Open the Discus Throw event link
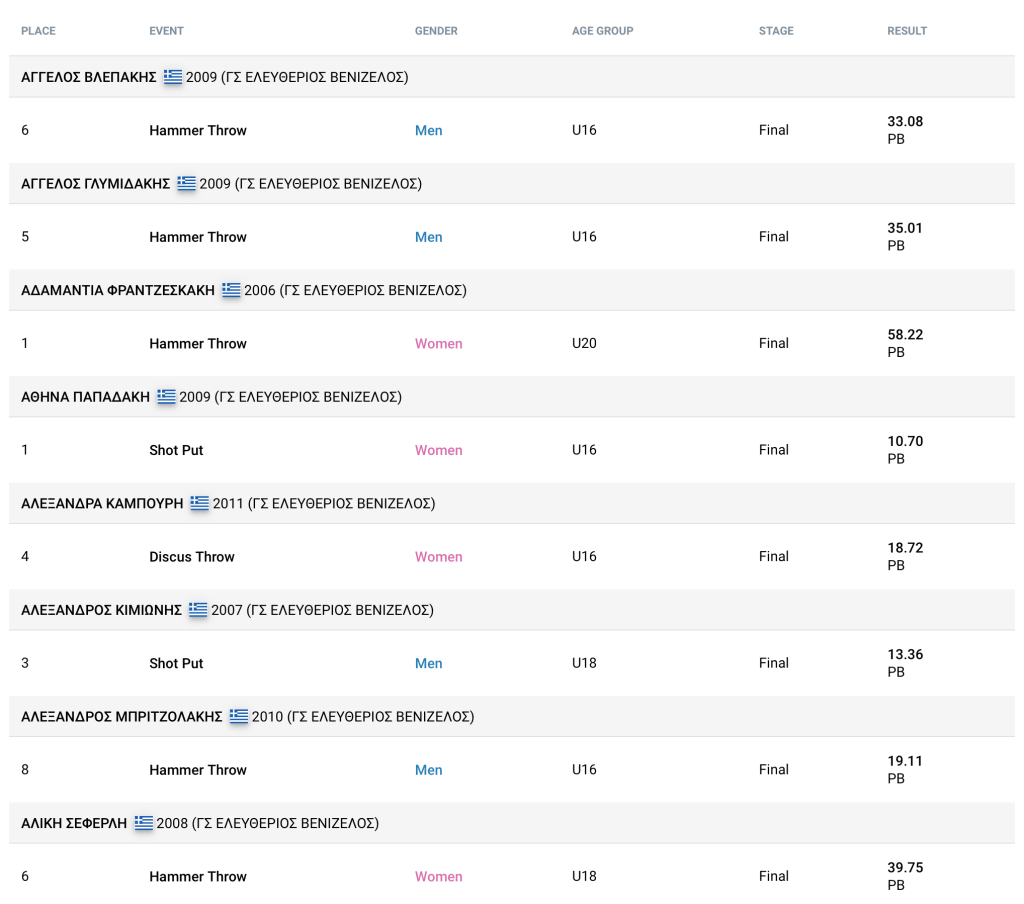Image resolution: width=1024 pixels, height=904 pixels. coord(191,557)
